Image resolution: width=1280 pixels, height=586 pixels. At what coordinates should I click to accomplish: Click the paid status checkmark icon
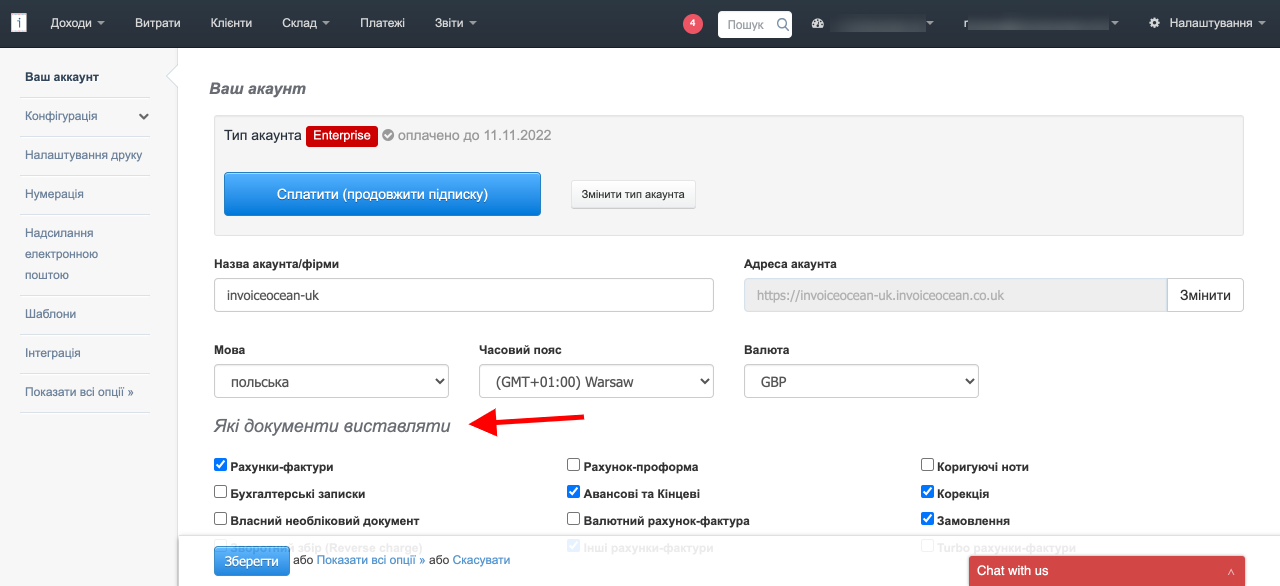coord(388,135)
